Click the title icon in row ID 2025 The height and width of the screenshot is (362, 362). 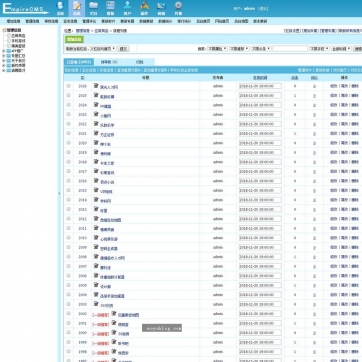click(x=96, y=95)
